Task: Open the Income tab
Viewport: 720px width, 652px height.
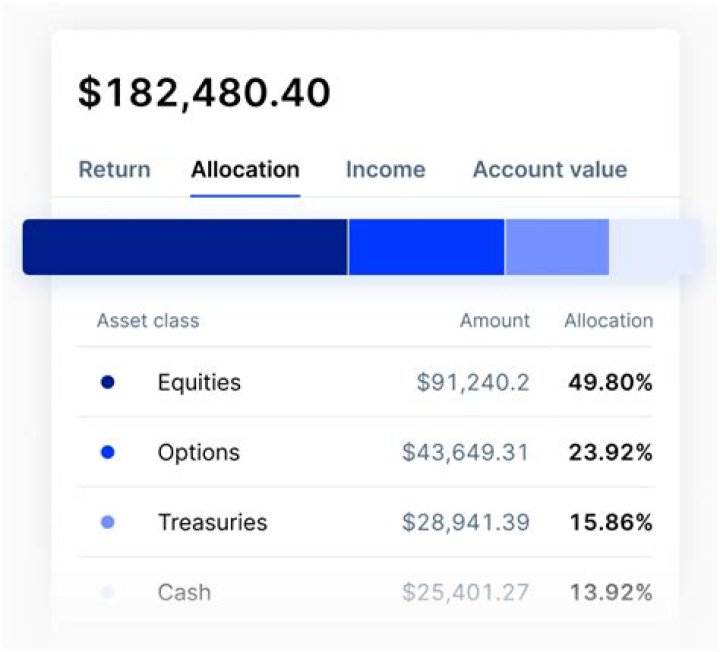Action: [x=385, y=170]
